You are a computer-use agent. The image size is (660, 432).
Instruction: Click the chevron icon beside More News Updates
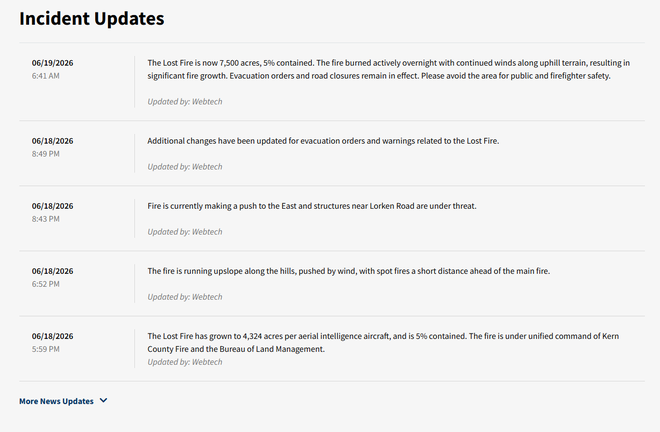104,400
